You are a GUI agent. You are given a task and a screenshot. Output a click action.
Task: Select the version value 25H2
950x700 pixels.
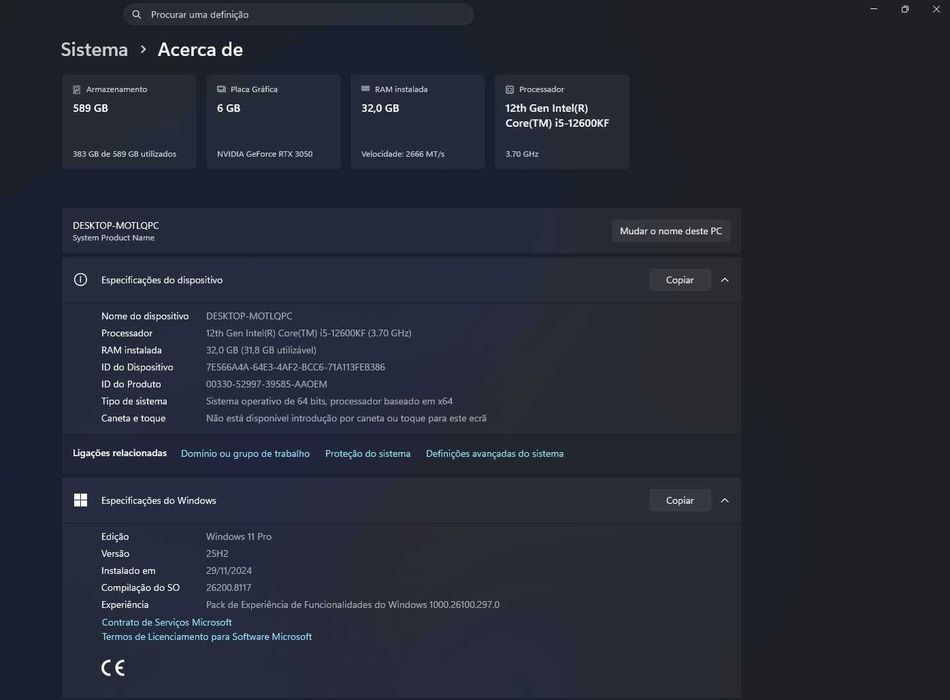pyautogui.click(x=217, y=554)
